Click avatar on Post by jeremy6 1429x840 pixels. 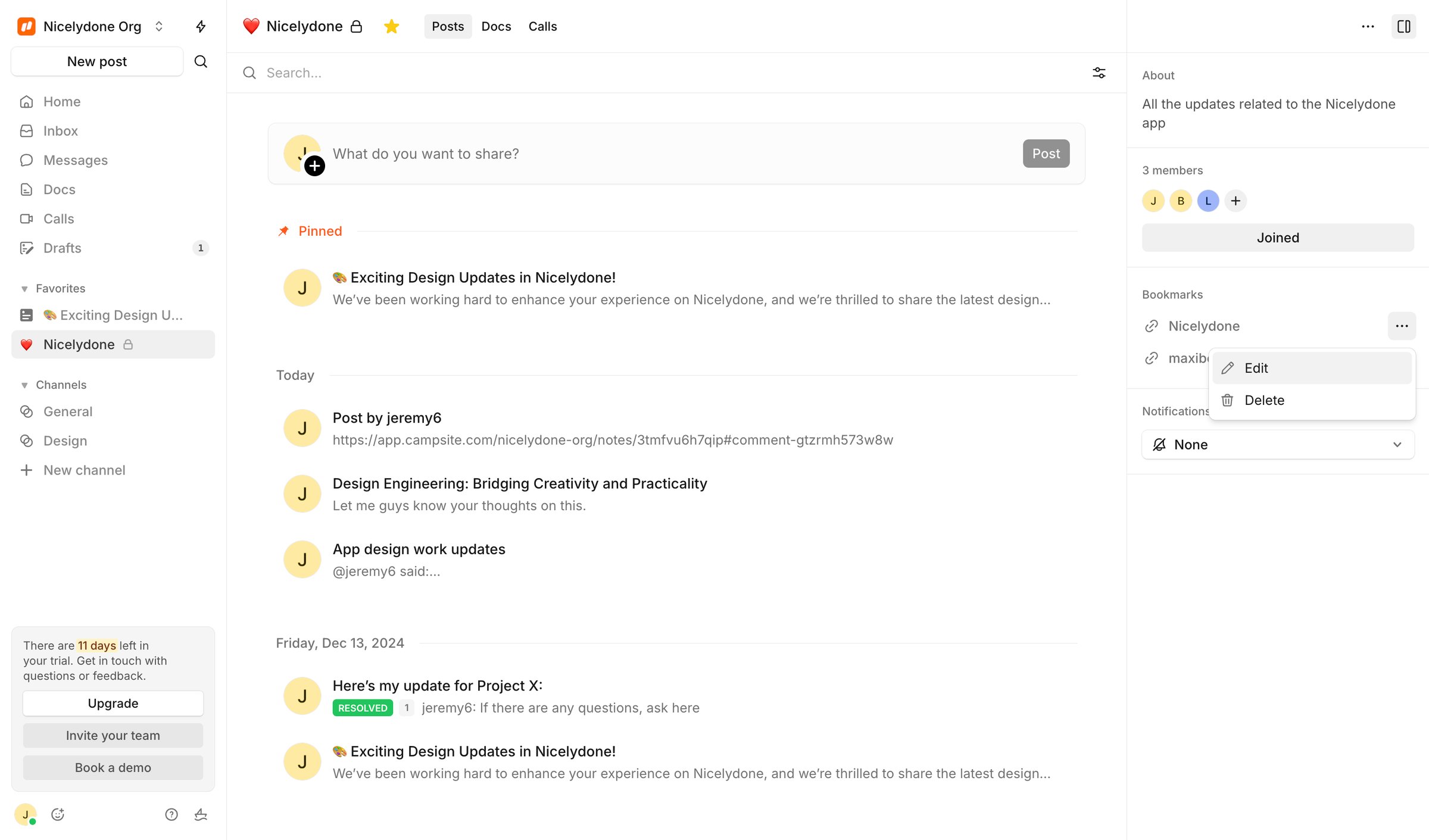pyautogui.click(x=302, y=428)
